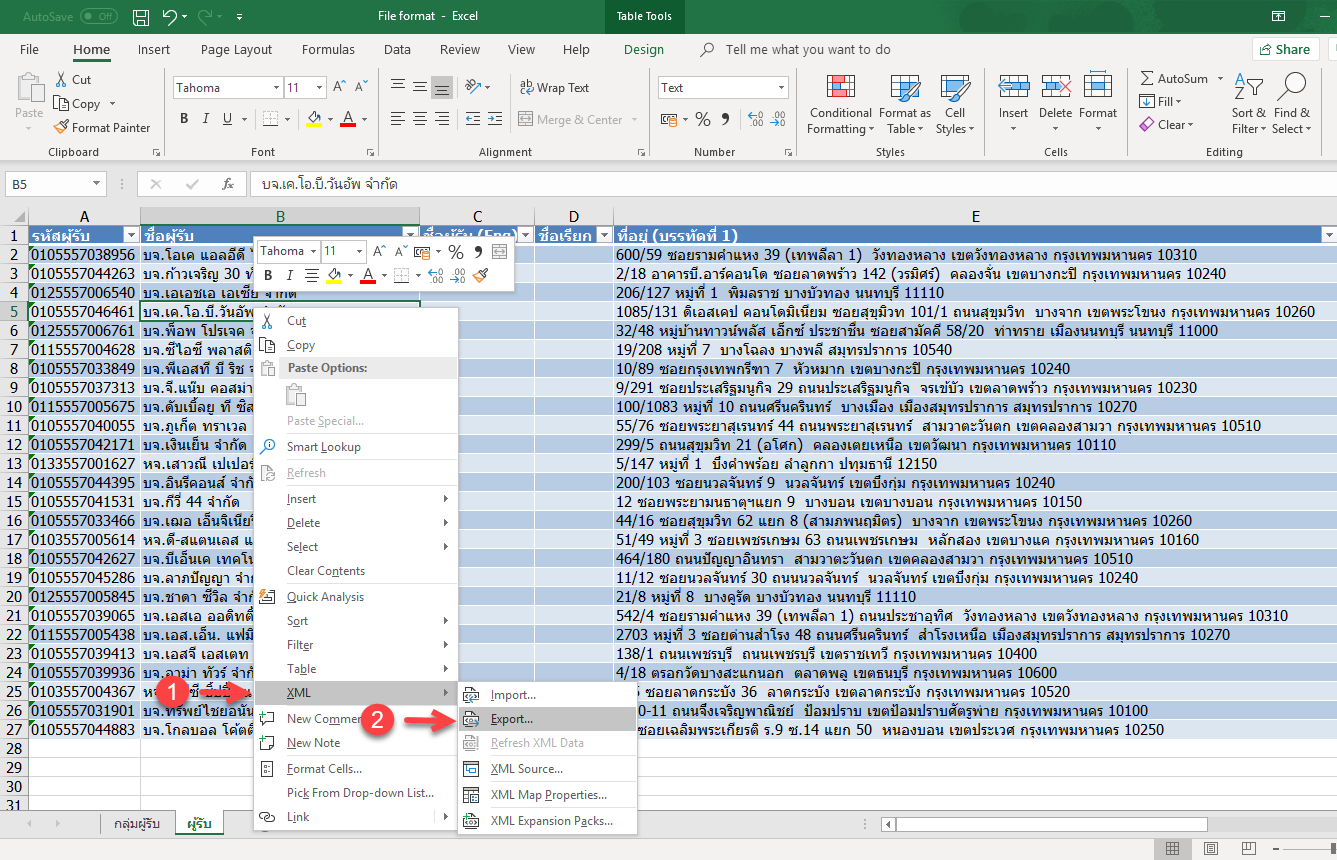The width and height of the screenshot is (1337, 860).
Task: Click the mini toolbar Format Painter brush
Action: click(x=481, y=275)
